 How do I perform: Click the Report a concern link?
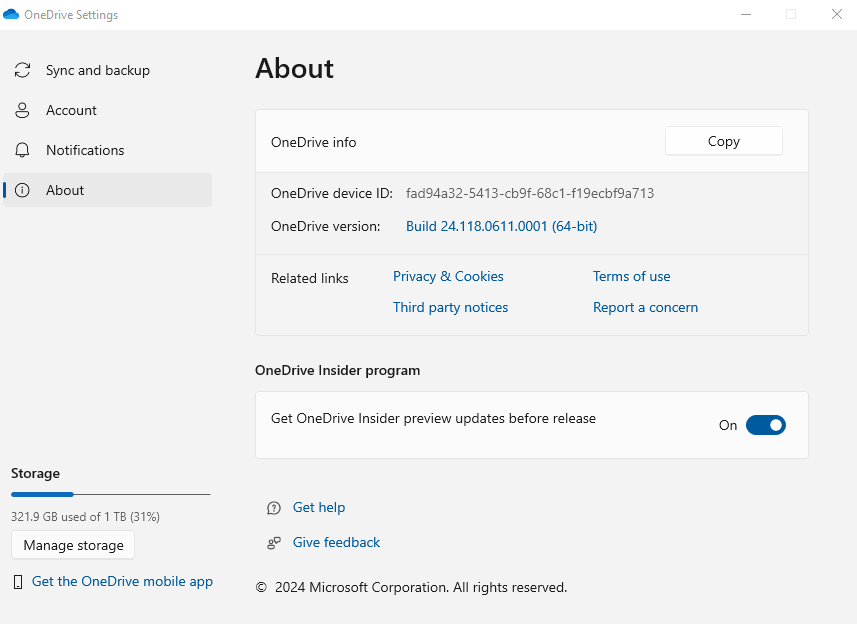pos(645,308)
